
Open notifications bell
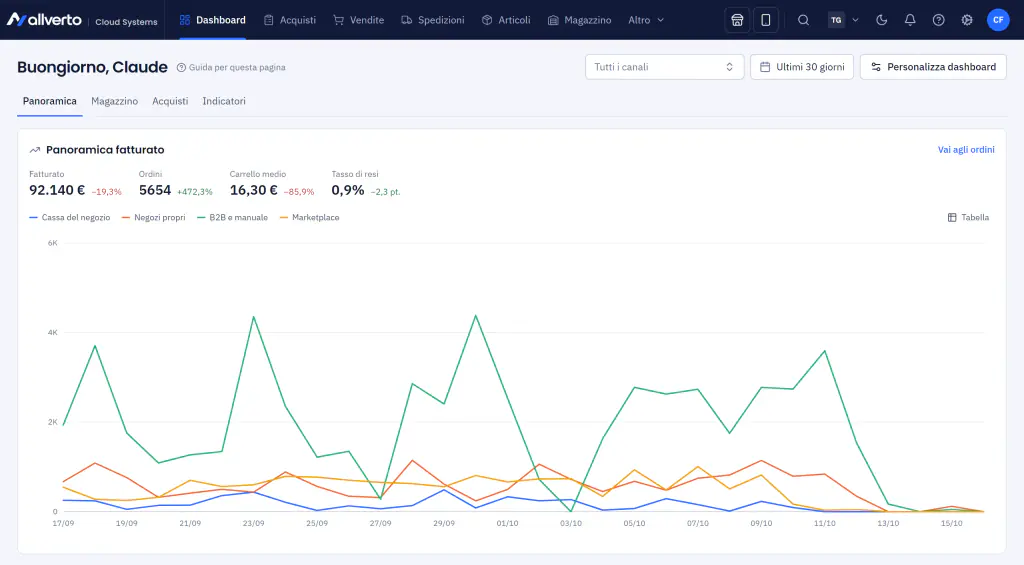point(910,20)
